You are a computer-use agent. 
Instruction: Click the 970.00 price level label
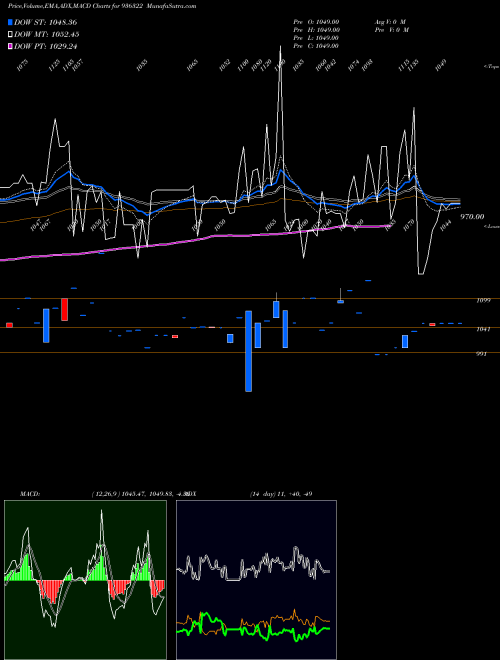coord(472,217)
